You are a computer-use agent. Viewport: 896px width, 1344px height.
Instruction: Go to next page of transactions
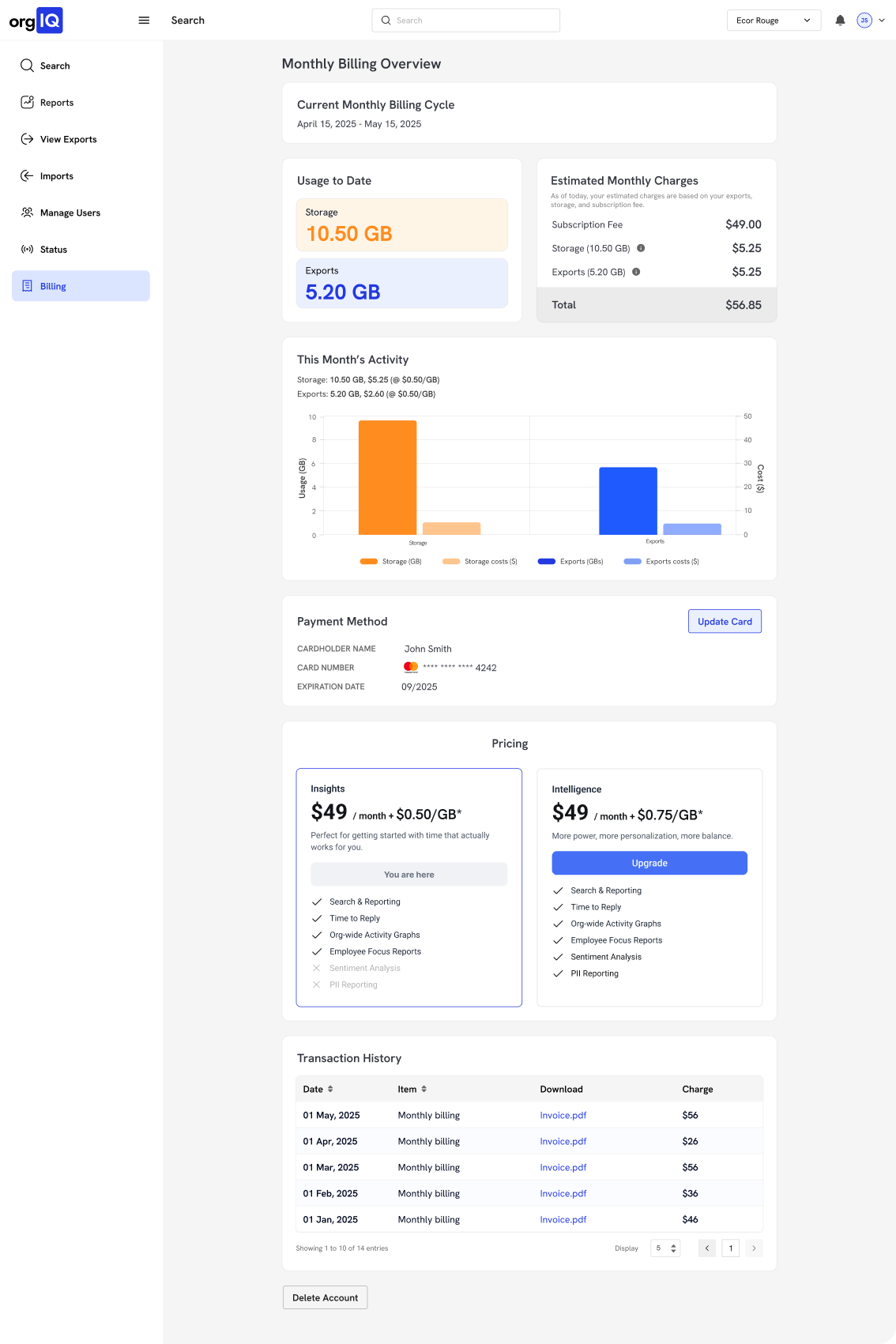point(754,1248)
